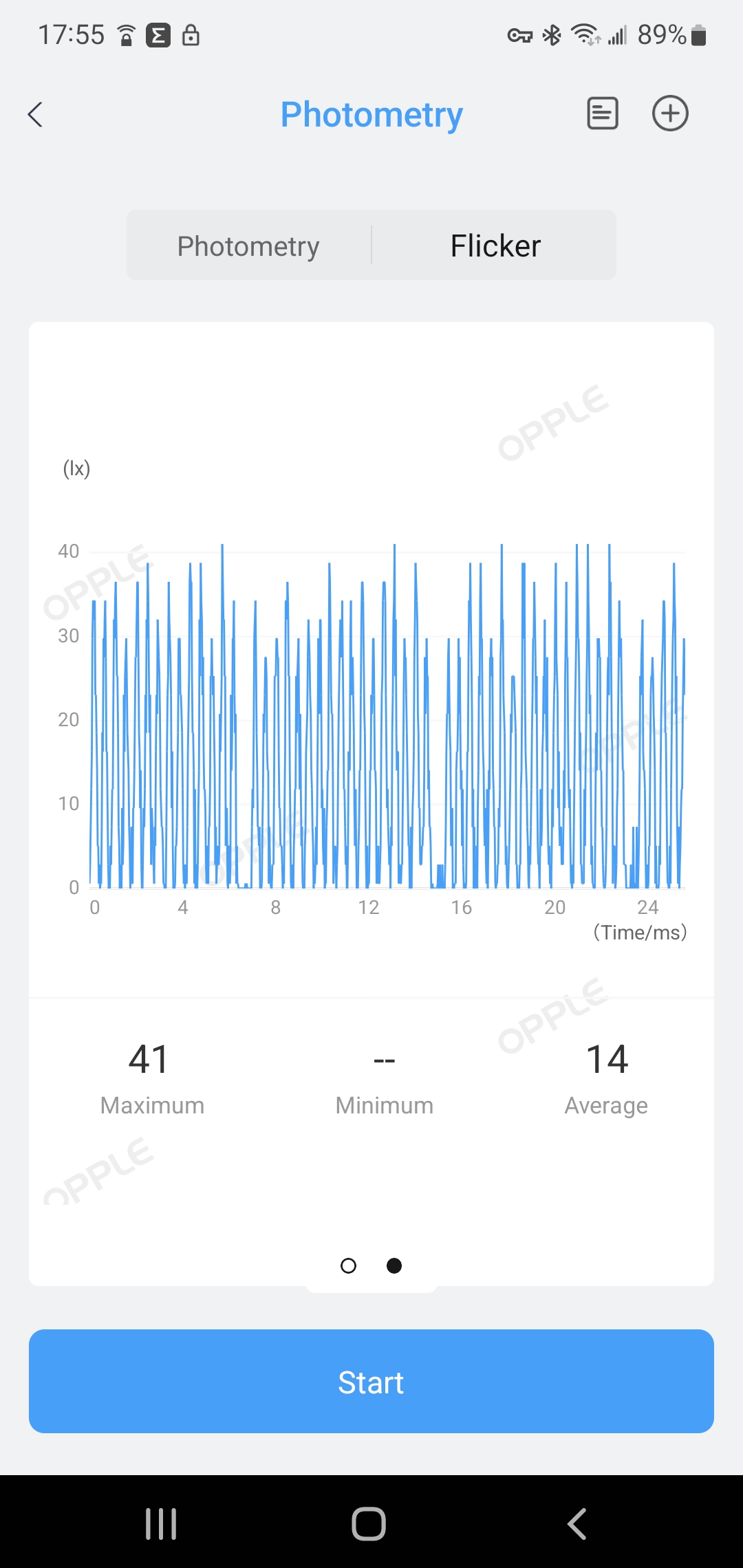This screenshot has height=1568, width=743.
Task: Tap the add plus circle icon
Action: (670, 113)
